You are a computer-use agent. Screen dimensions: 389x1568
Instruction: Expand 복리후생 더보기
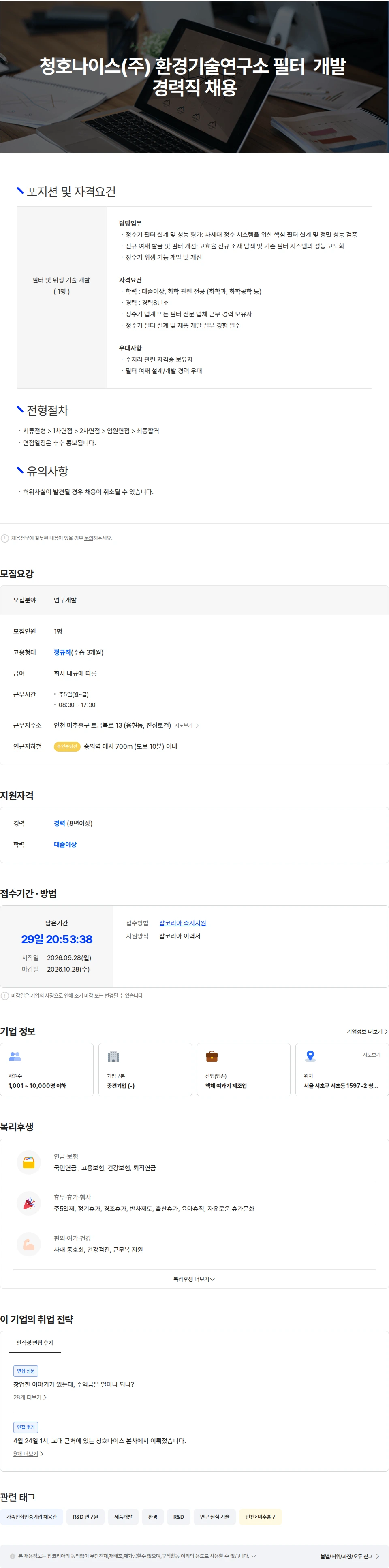[194, 1279]
